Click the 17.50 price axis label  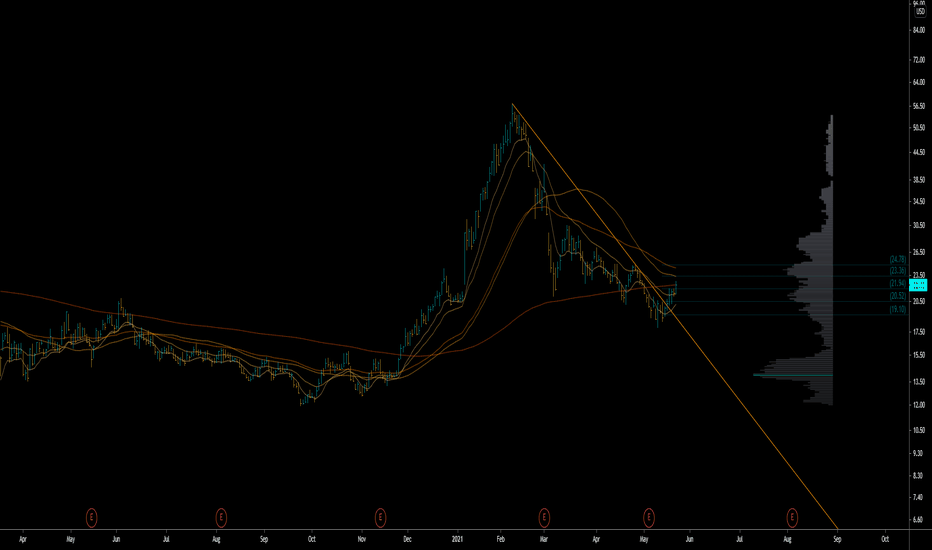pos(919,332)
